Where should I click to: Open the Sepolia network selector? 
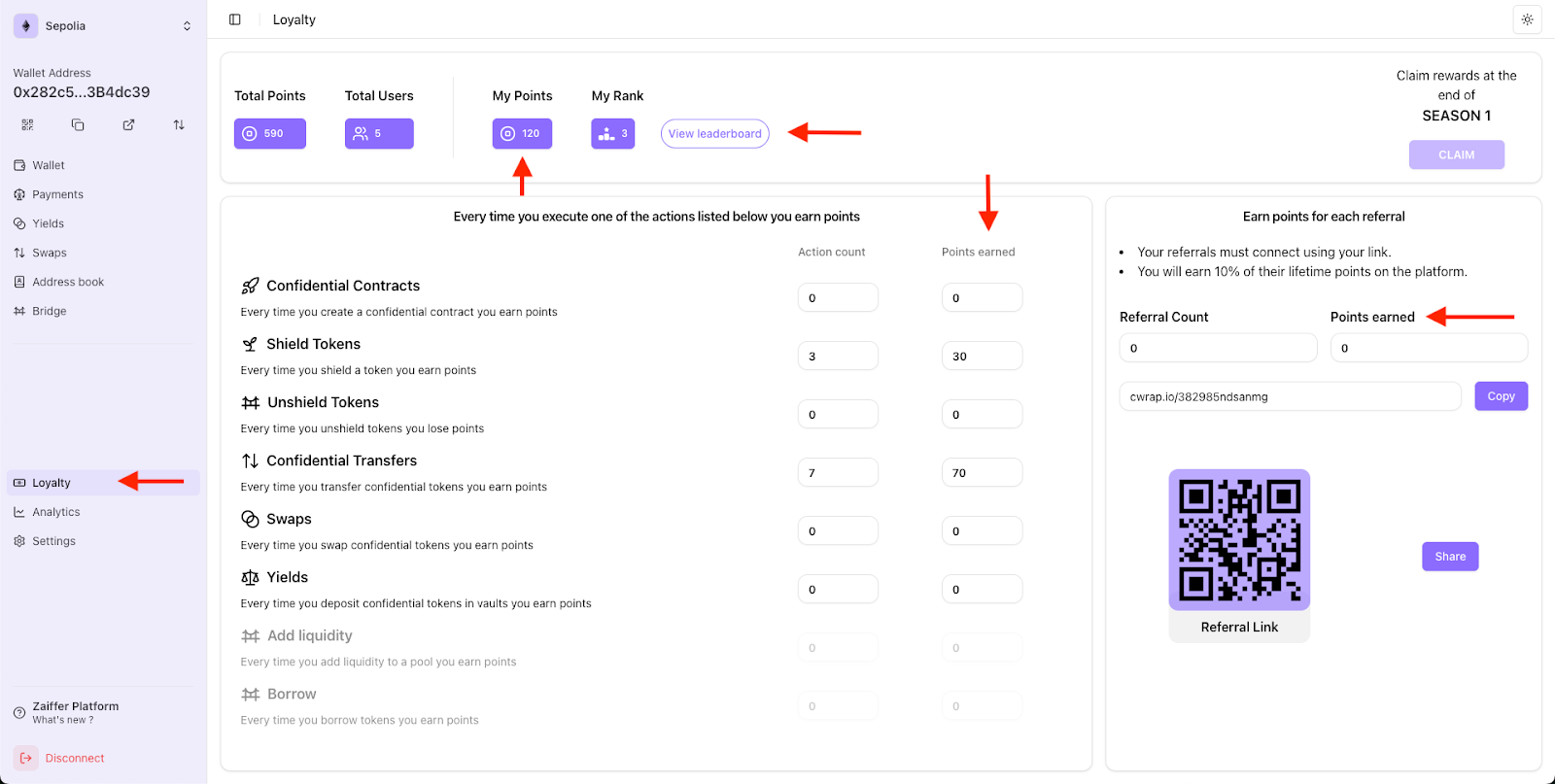click(104, 26)
